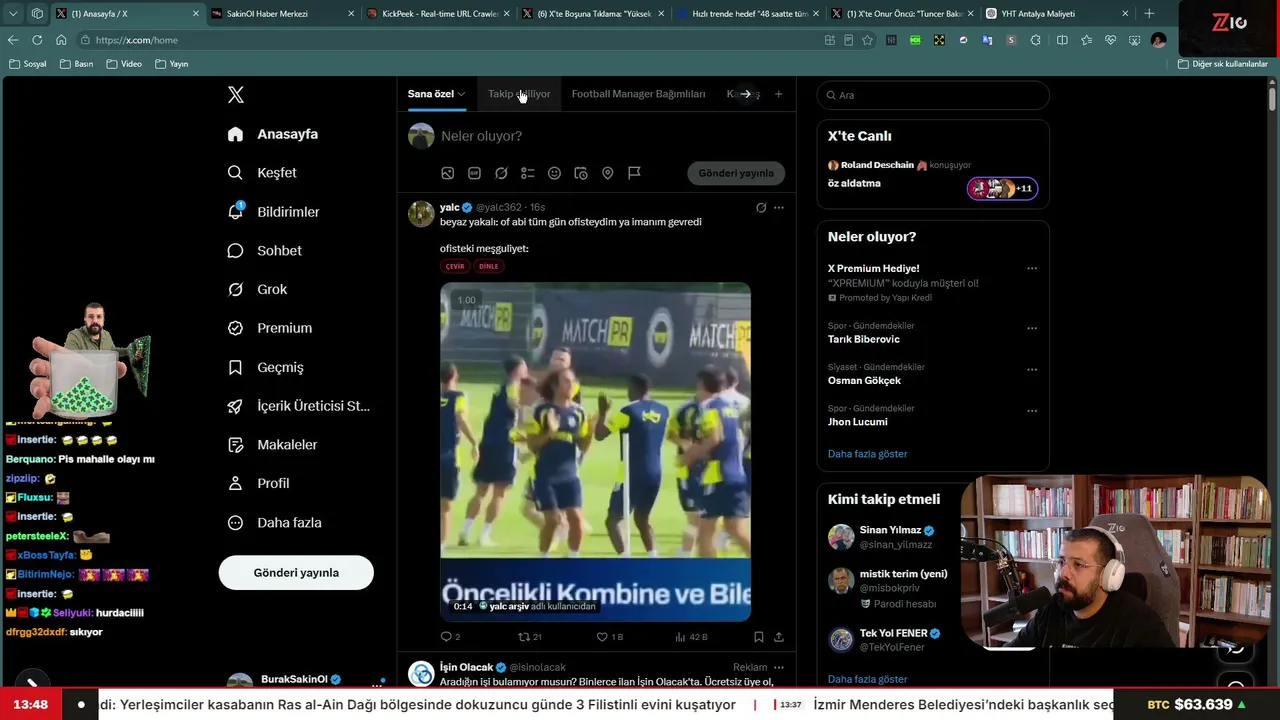Open Tarık Biberovic trend
The width and height of the screenshot is (1280, 720).
864,339
